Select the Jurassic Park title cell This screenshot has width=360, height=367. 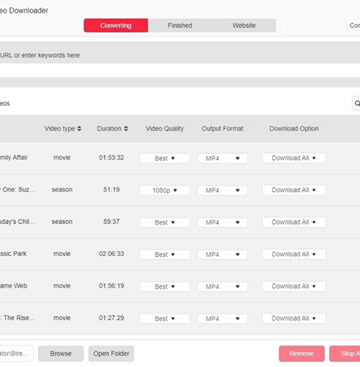(x=13, y=254)
